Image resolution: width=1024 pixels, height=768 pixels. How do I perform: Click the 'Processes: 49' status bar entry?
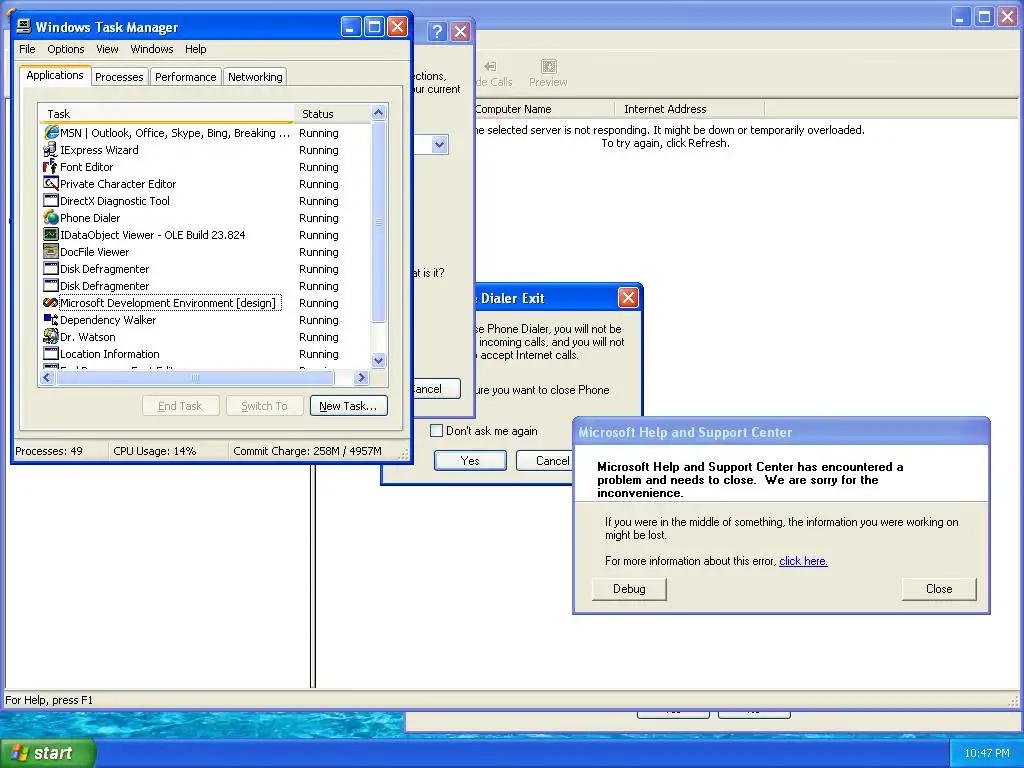pyautogui.click(x=49, y=451)
